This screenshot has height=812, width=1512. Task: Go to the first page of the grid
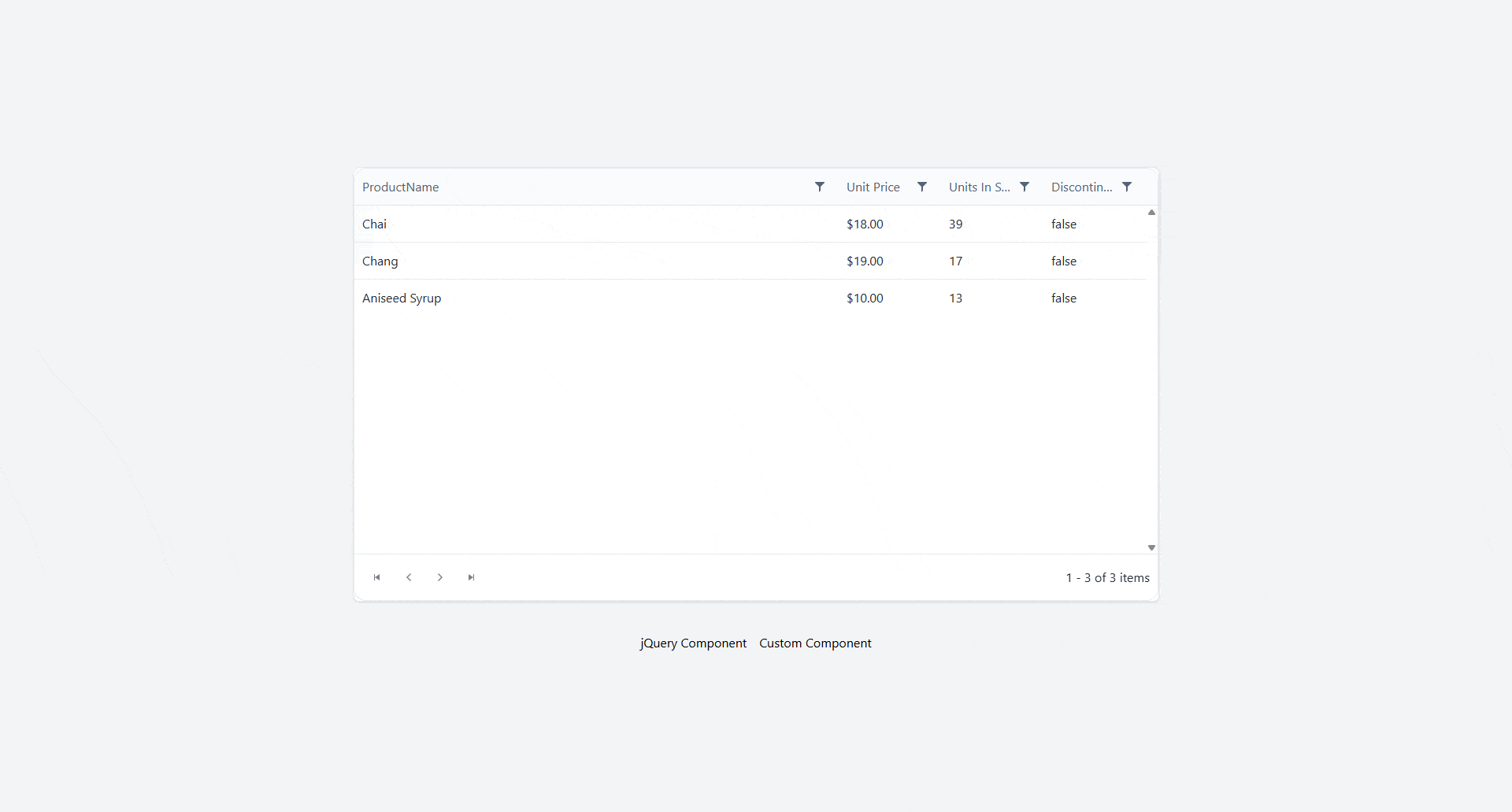point(377,577)
